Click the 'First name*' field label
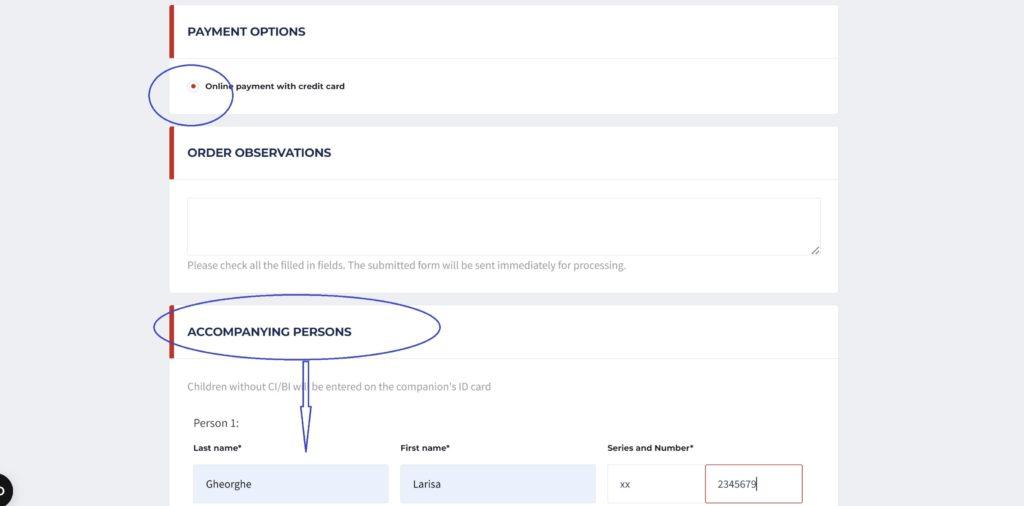Screen dimensions: 1024x506 tap(425, 448)
